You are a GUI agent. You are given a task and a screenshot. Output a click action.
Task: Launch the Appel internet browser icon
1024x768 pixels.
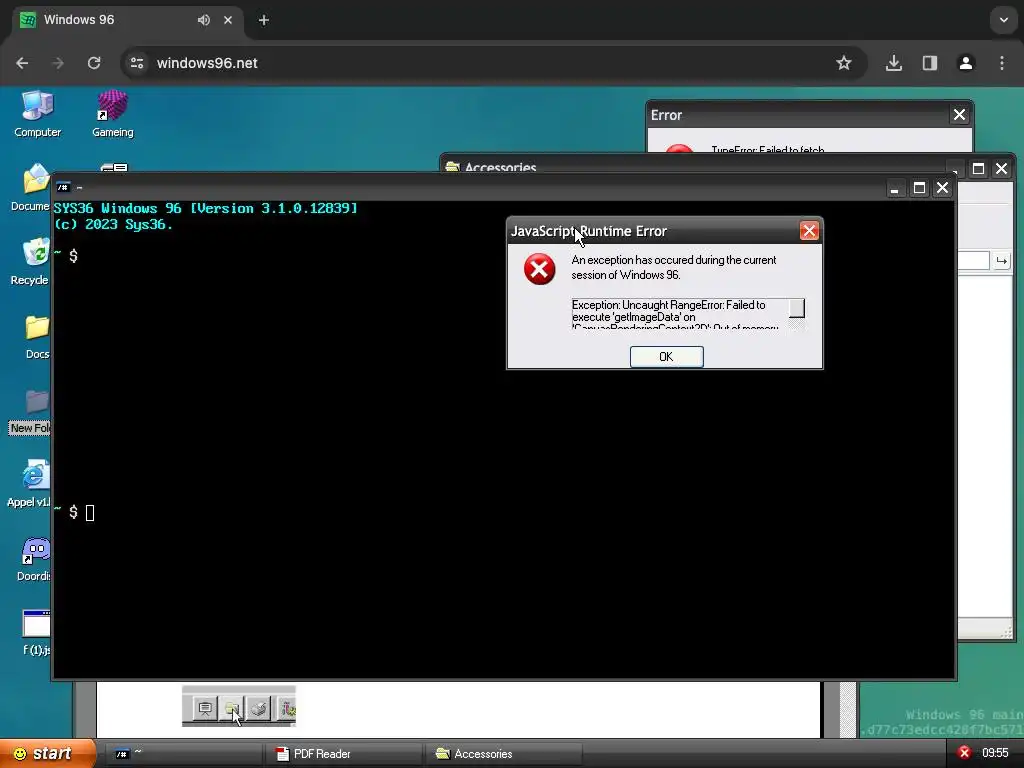click(30, 483)
